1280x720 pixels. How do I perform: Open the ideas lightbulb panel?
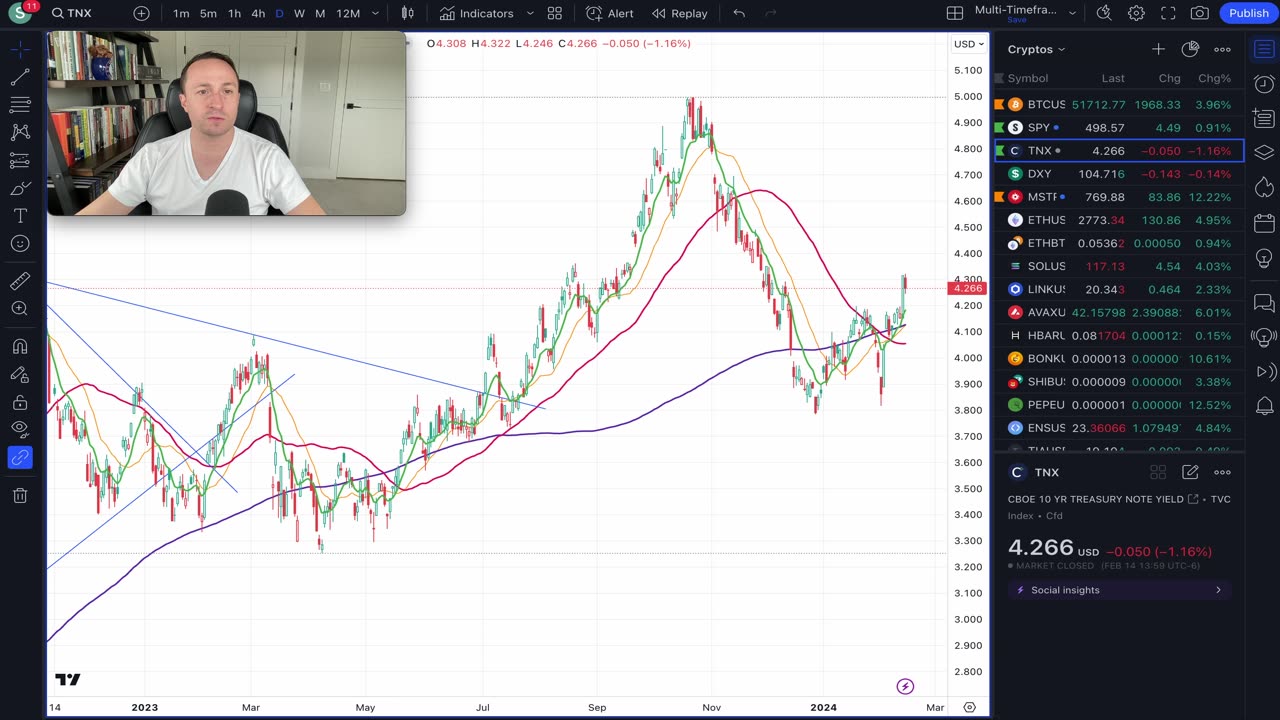coord(1264,257)
